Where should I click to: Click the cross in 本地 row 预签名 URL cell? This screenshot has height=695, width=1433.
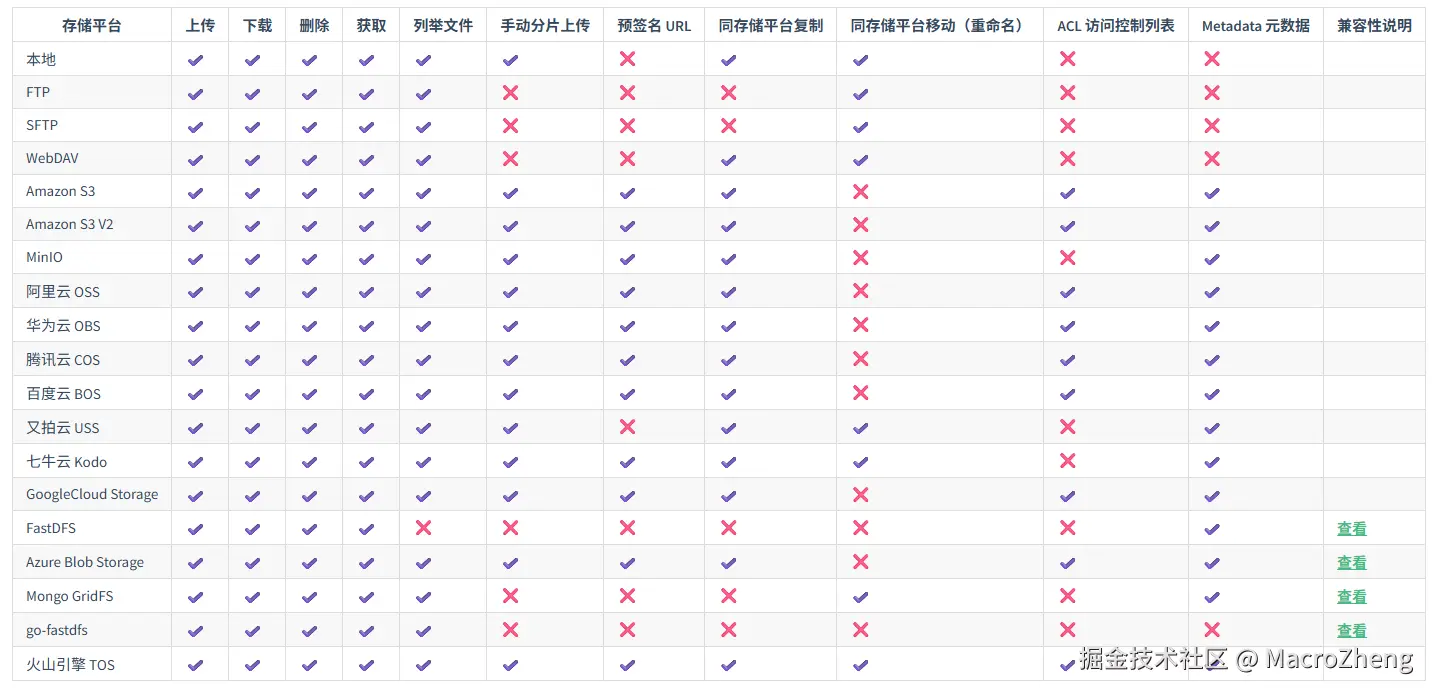coord(627,59)
